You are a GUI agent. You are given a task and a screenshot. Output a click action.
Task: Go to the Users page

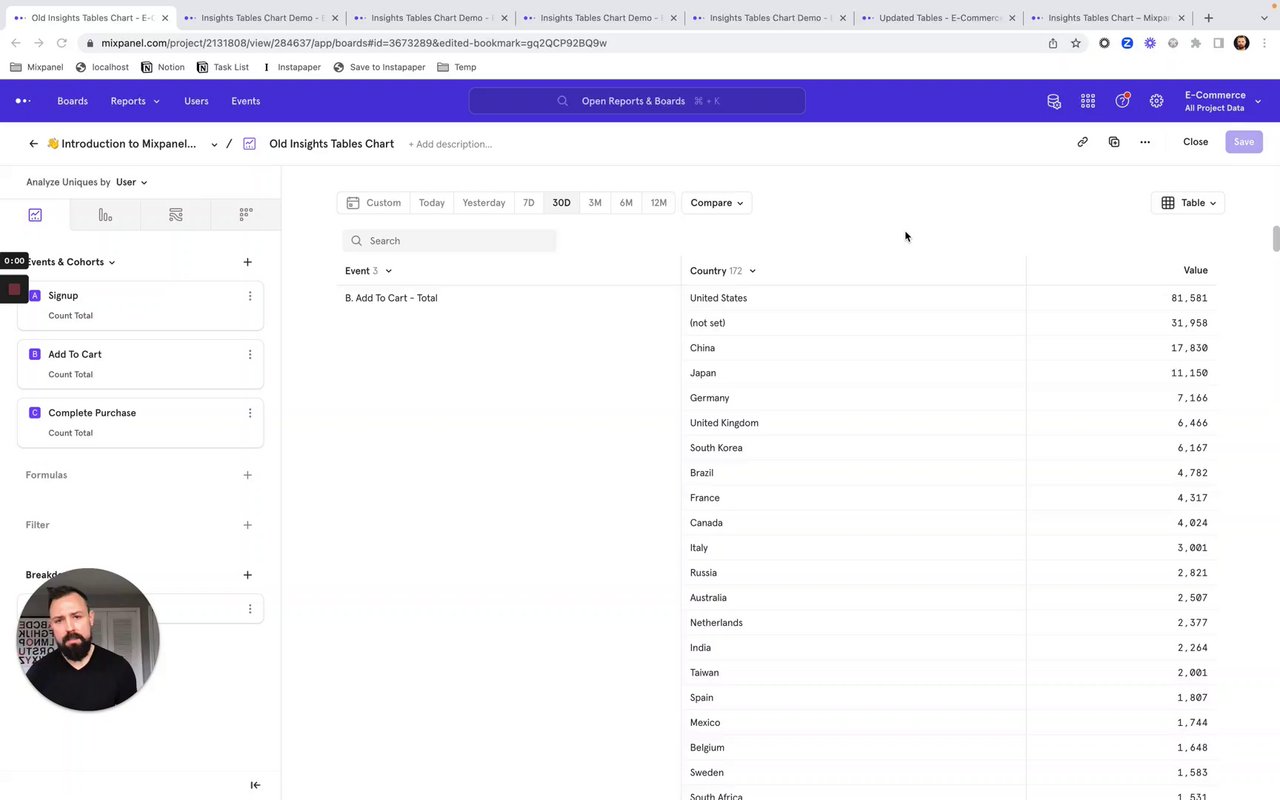[x=196, y=101]
